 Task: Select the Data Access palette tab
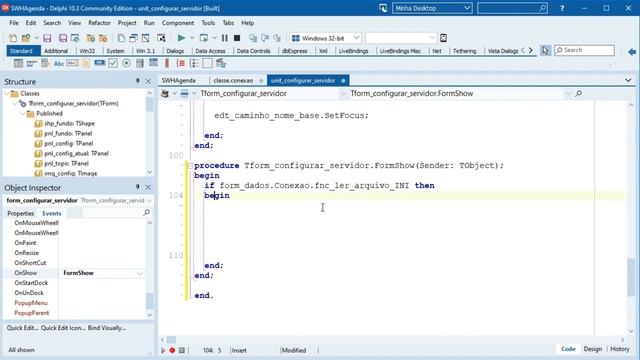point(210,51)
